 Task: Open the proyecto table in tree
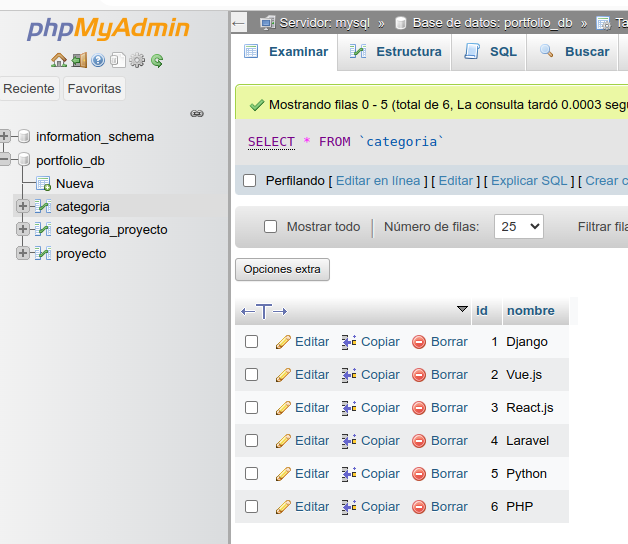click(x=81, y=254)
